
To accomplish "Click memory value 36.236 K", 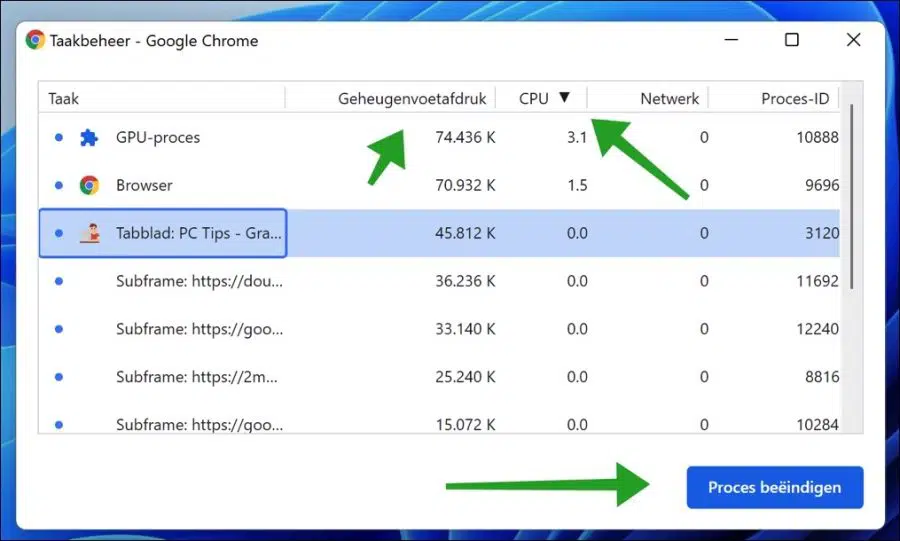I will click(x=465, y=281).
